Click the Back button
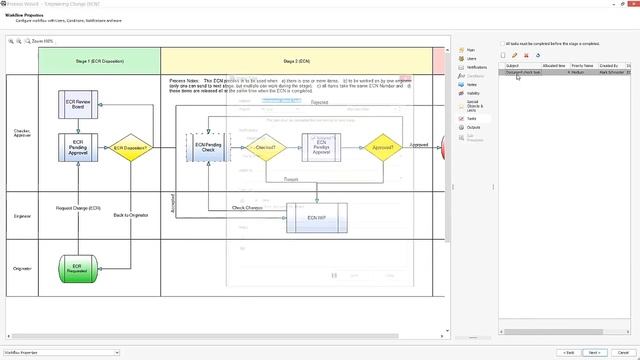 pyautogui.click(x=569, y=352)
